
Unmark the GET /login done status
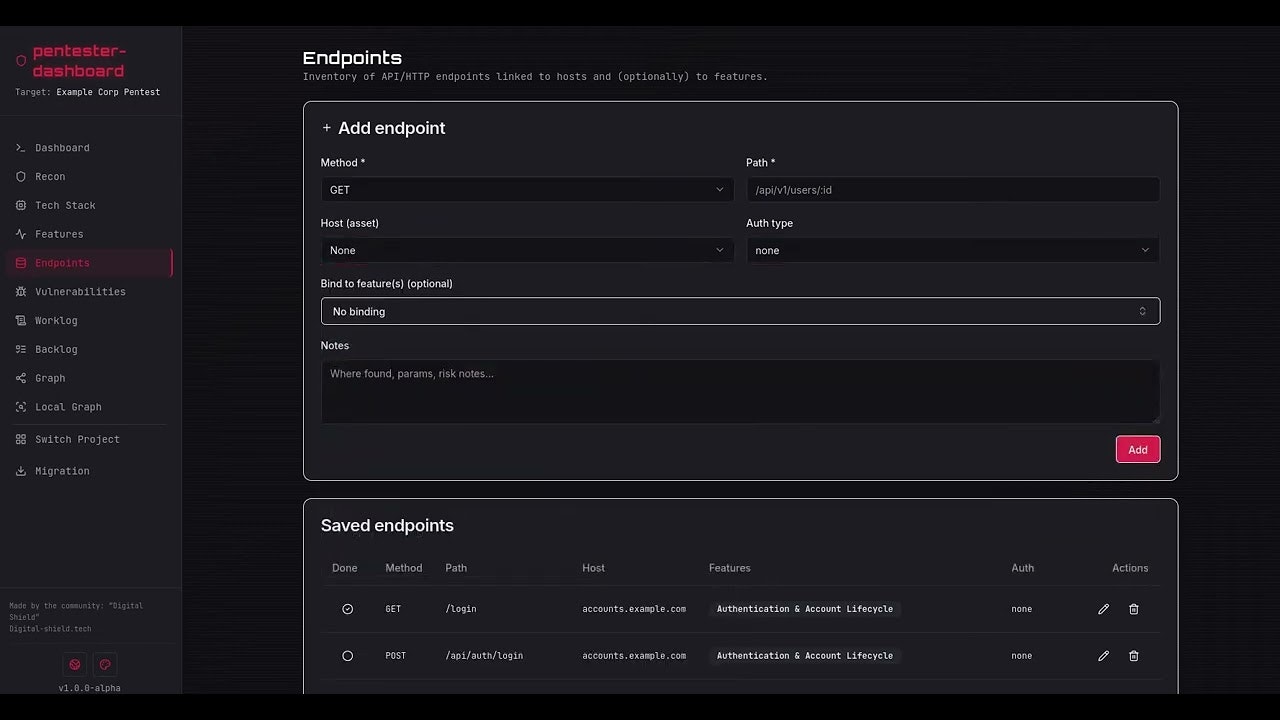coord(347,608)
